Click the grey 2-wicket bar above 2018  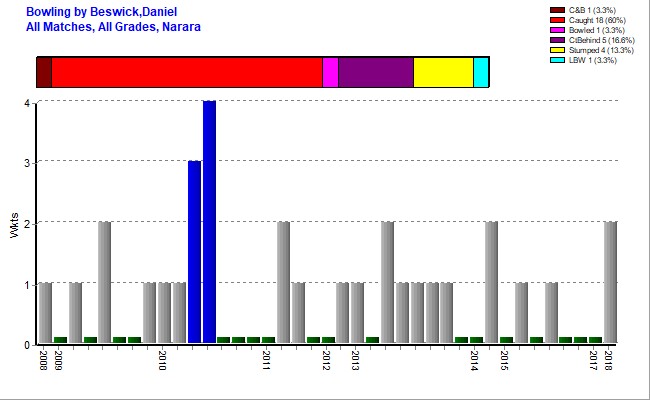[x=610, y=282]
